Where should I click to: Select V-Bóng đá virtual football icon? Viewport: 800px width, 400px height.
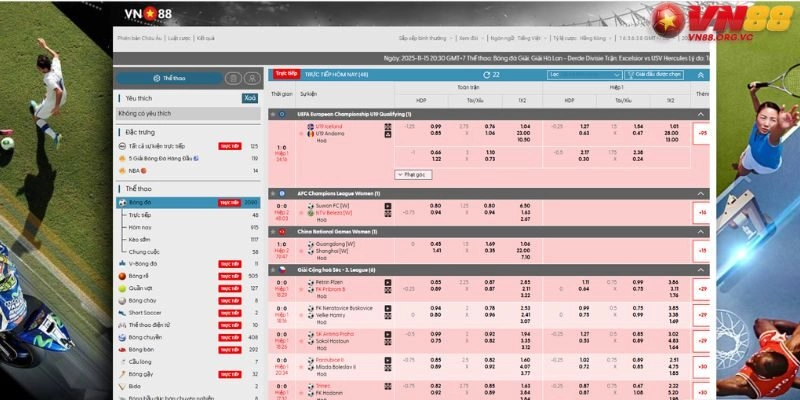[x=122, y=264]
